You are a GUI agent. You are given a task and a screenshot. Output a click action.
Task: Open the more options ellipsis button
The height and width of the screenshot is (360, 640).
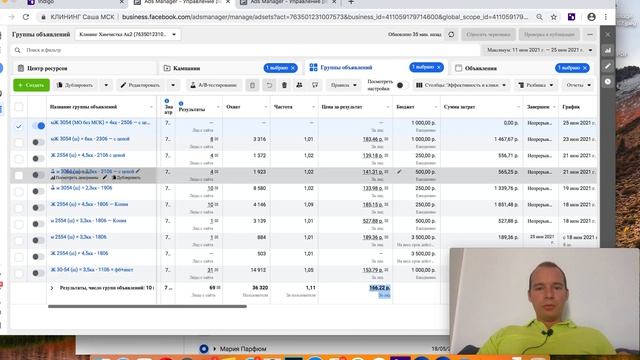tap(590, 35)
